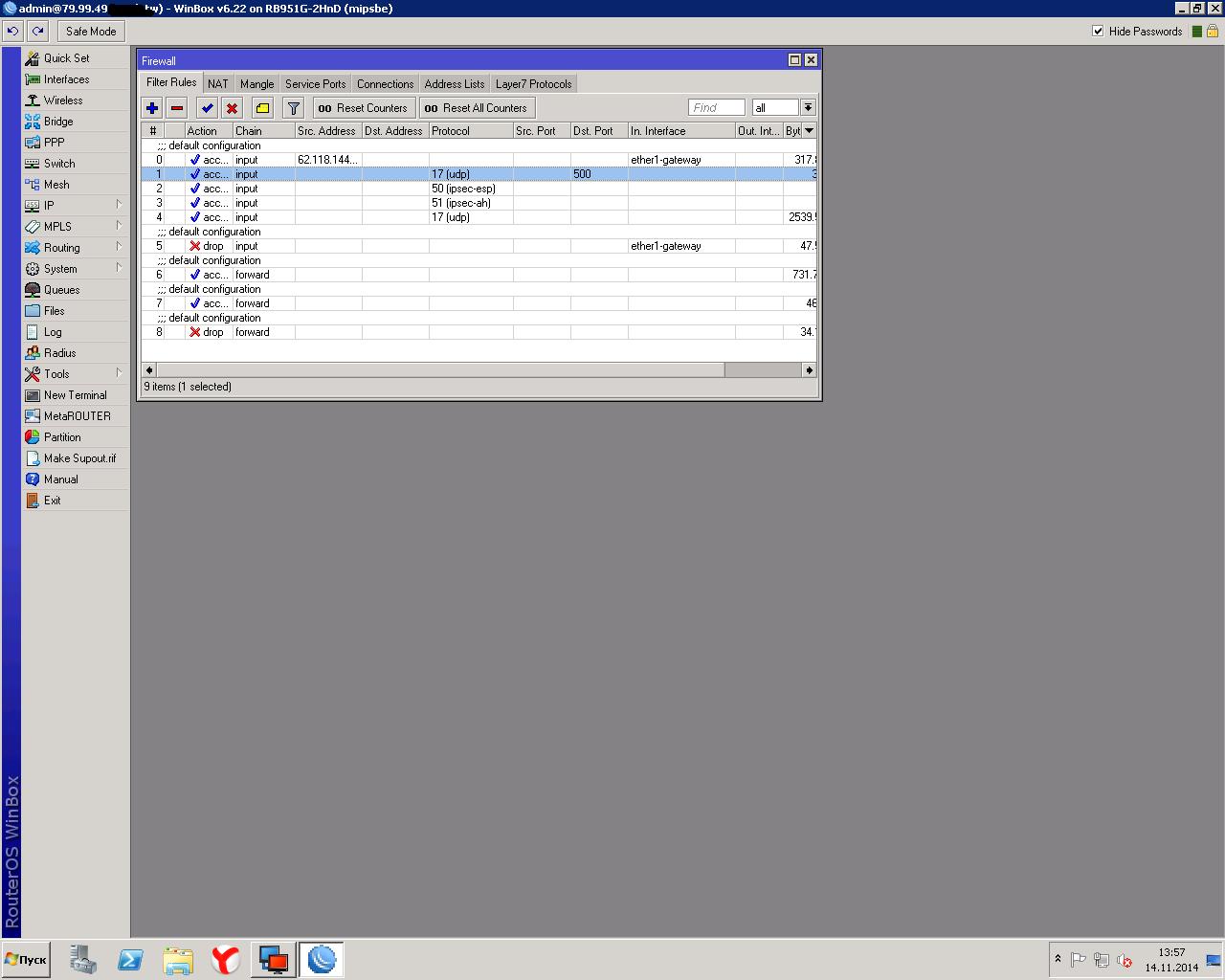Screen dimensions: 1225x980
Task: Toggle Safe Mode button
Action: (x=91, y=32)
